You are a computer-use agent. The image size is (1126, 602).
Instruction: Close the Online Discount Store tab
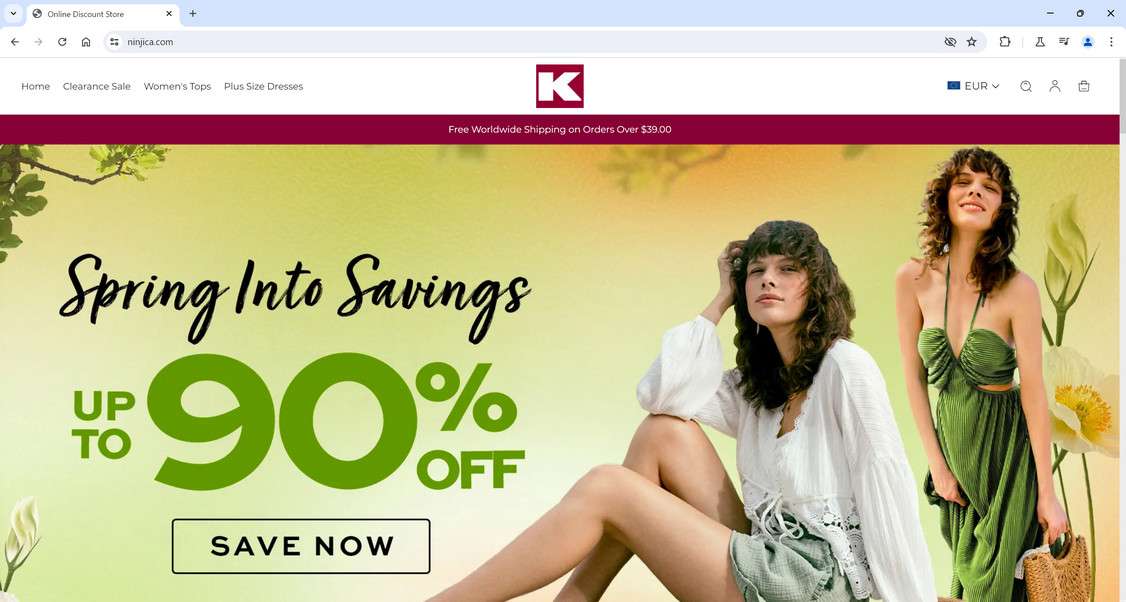(x=169, y=14)
